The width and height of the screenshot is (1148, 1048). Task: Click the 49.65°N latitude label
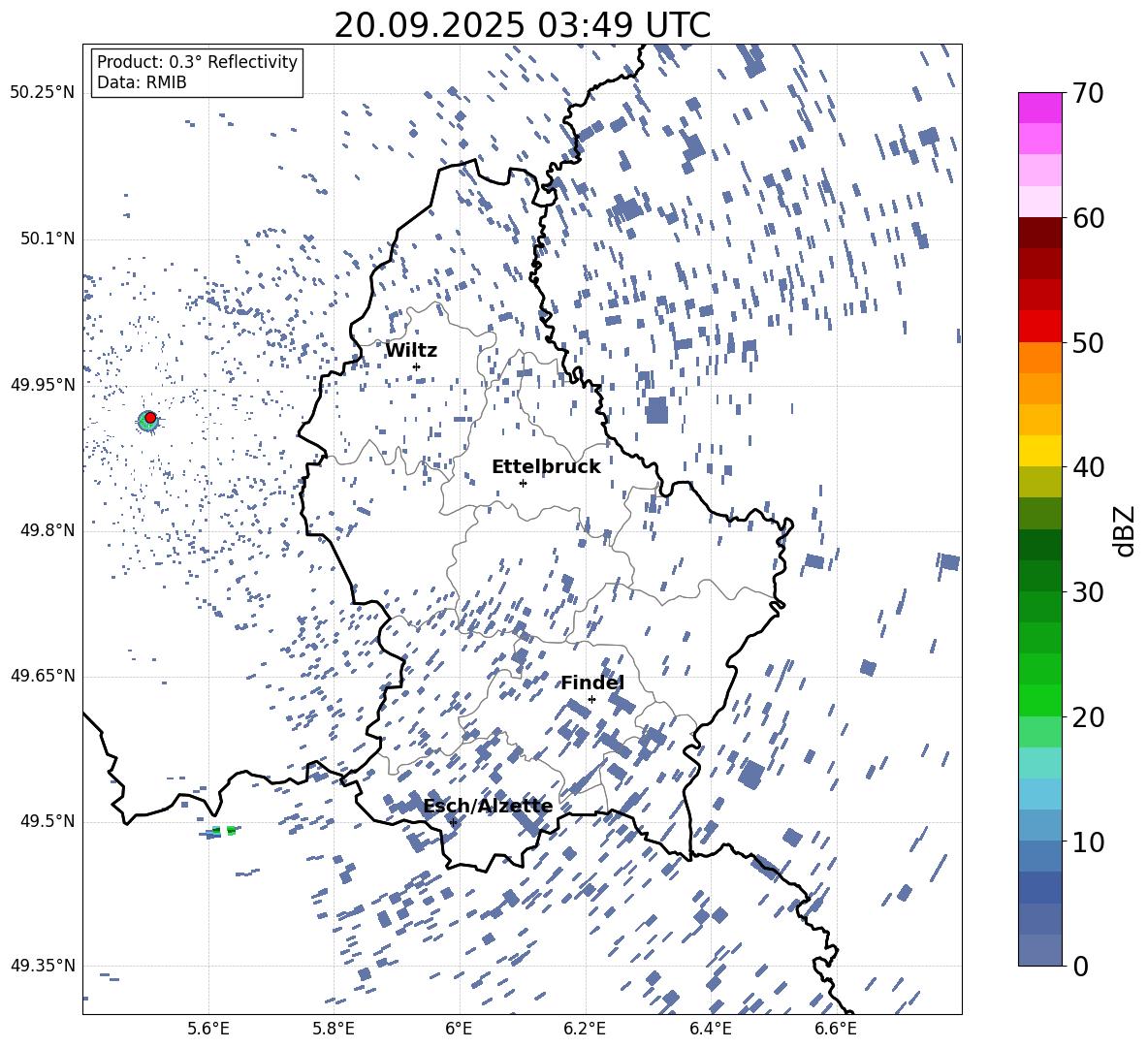43,676
